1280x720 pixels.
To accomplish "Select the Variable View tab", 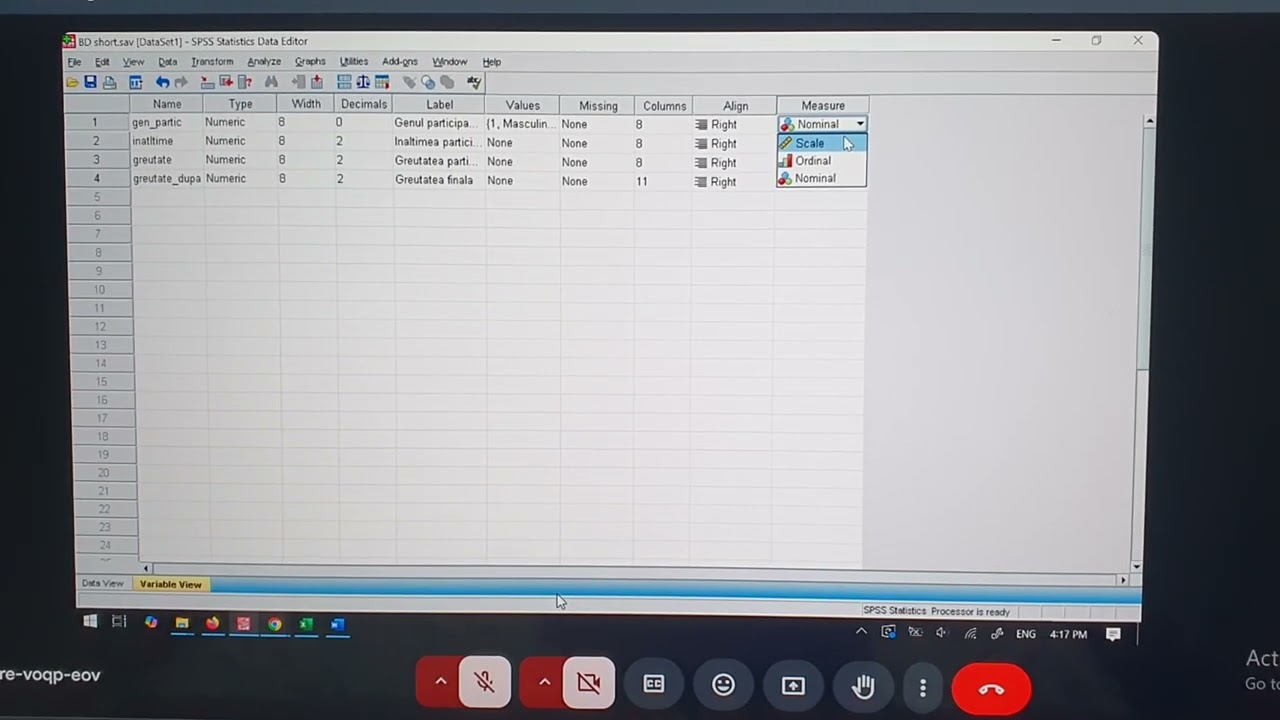I will [x=170, y=584].
